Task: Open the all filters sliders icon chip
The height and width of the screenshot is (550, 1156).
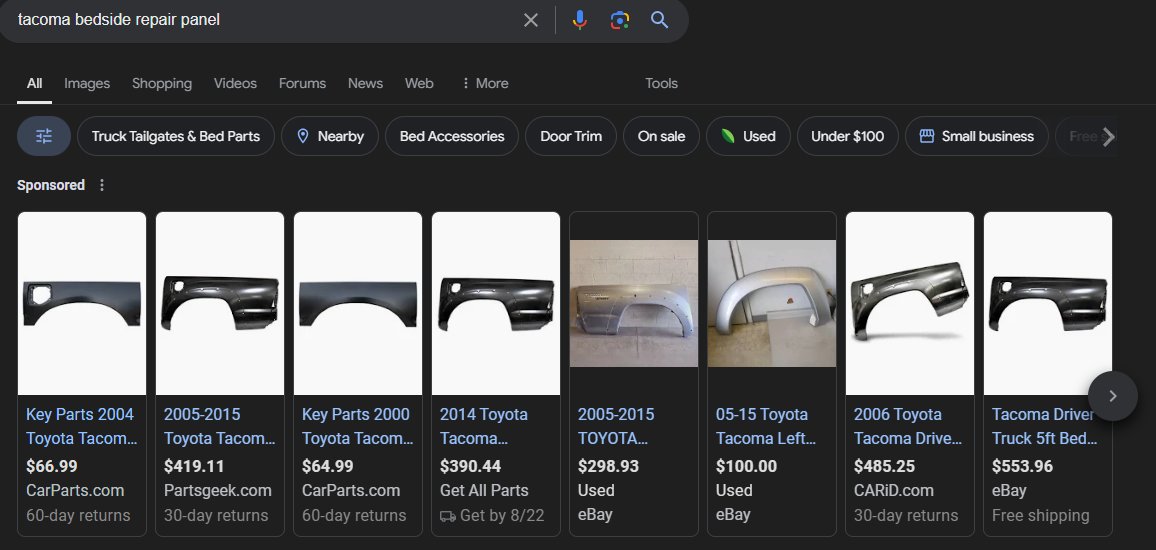Action: click(x=44, y=136)
